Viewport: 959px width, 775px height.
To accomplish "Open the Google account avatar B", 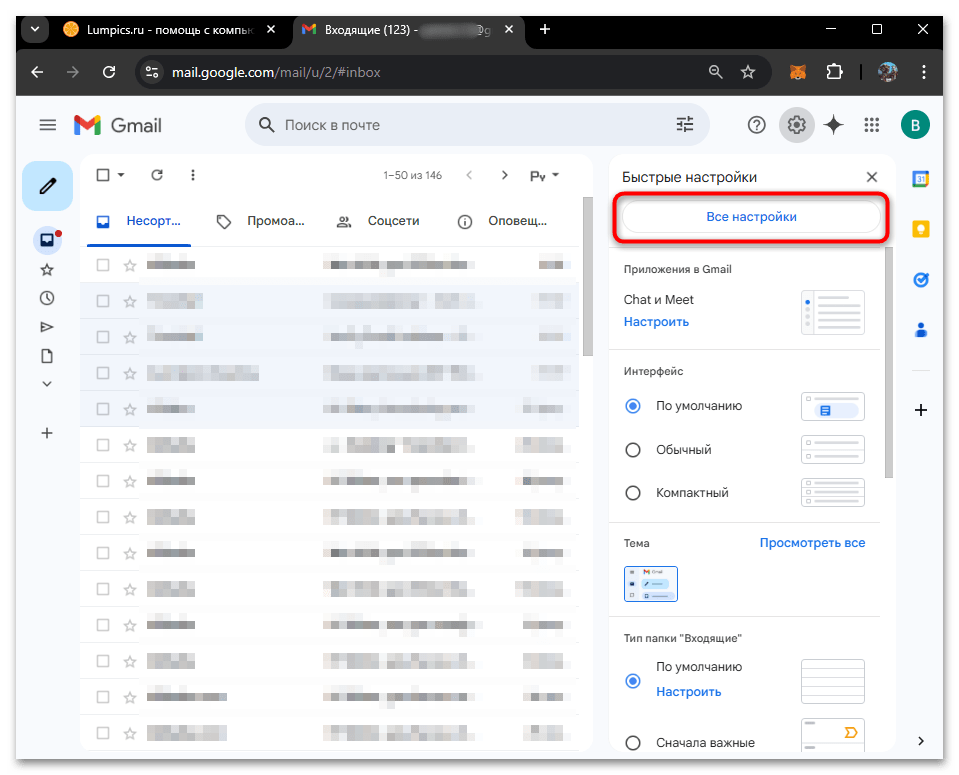I will point(915,125).
